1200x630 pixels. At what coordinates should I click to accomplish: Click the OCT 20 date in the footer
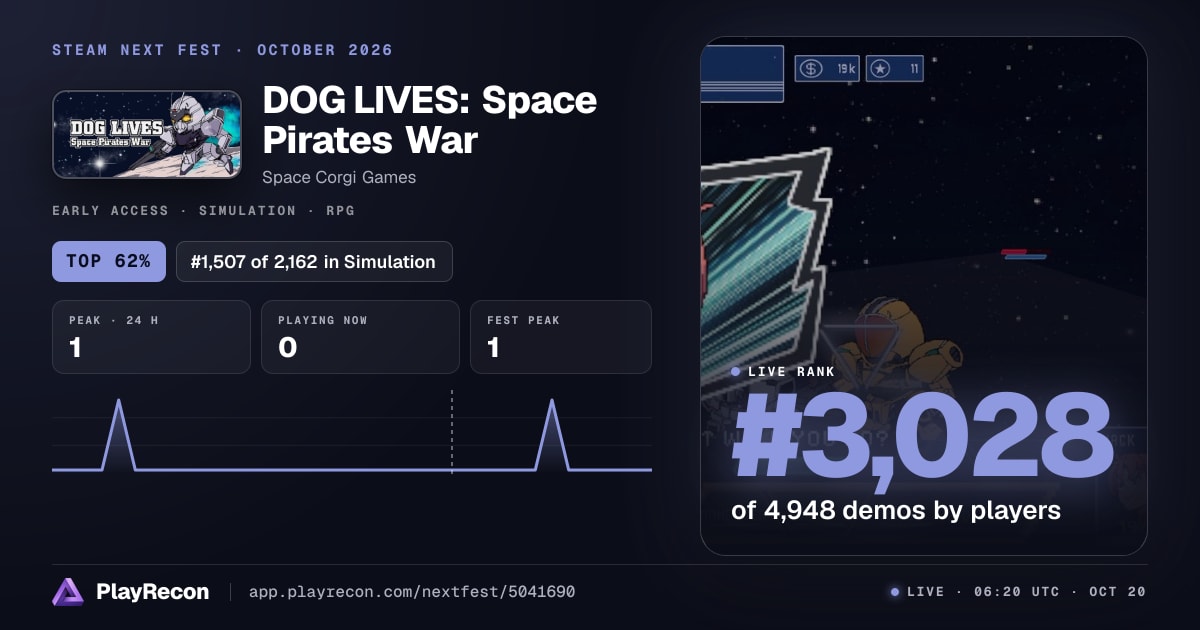pos(1117,592)
